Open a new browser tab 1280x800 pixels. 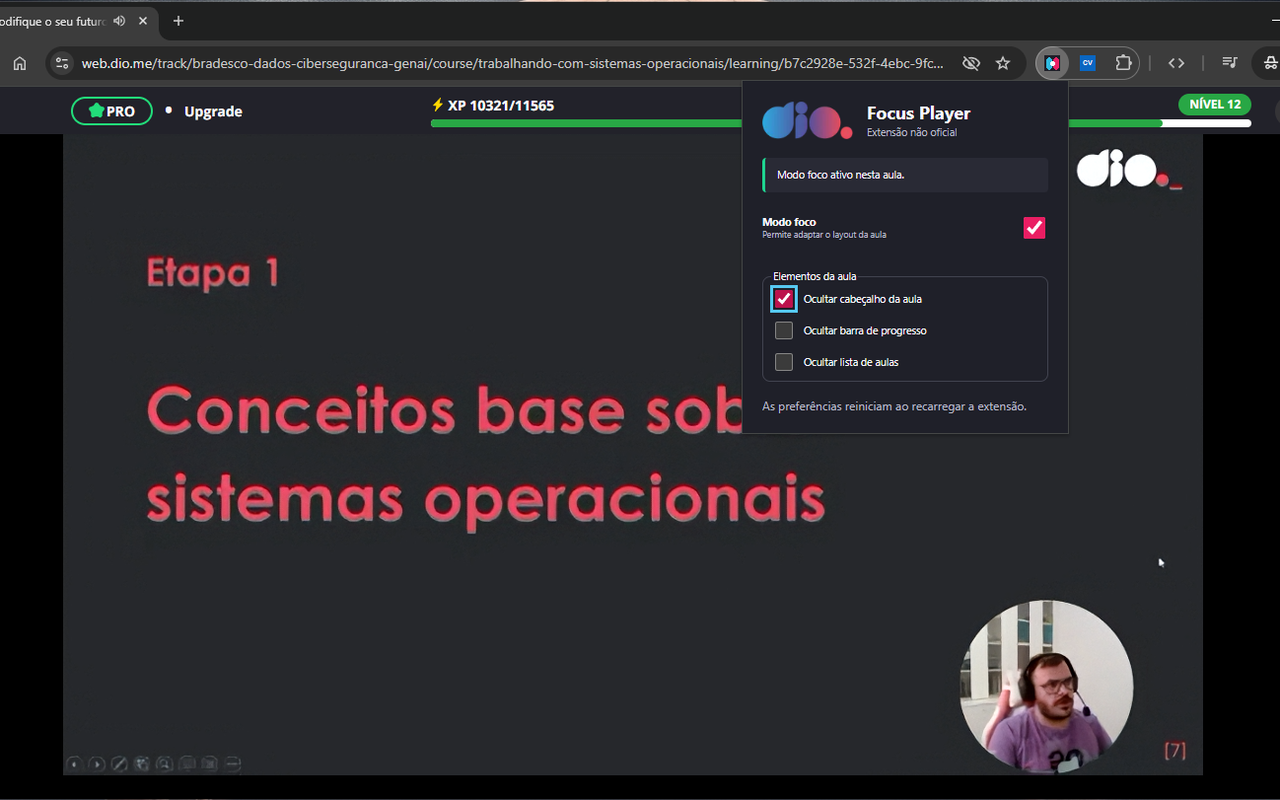tap(178, 21)
